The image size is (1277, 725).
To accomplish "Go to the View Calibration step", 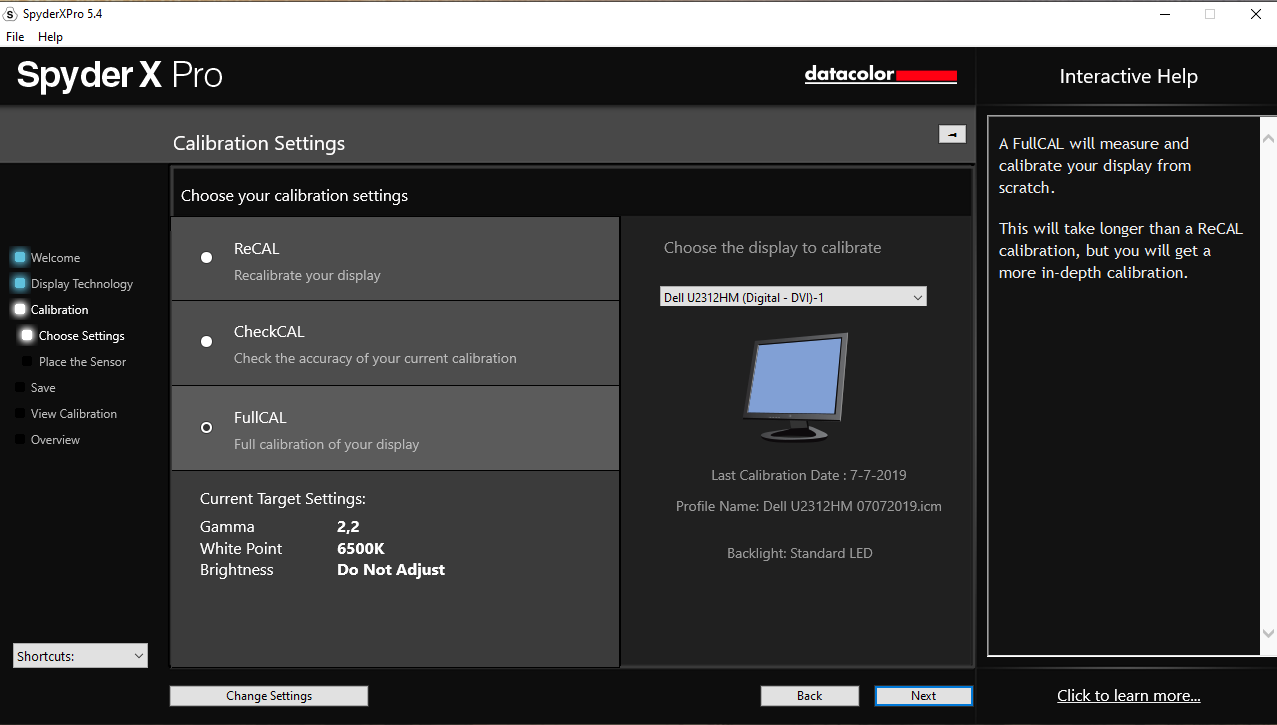I will 74,414.
